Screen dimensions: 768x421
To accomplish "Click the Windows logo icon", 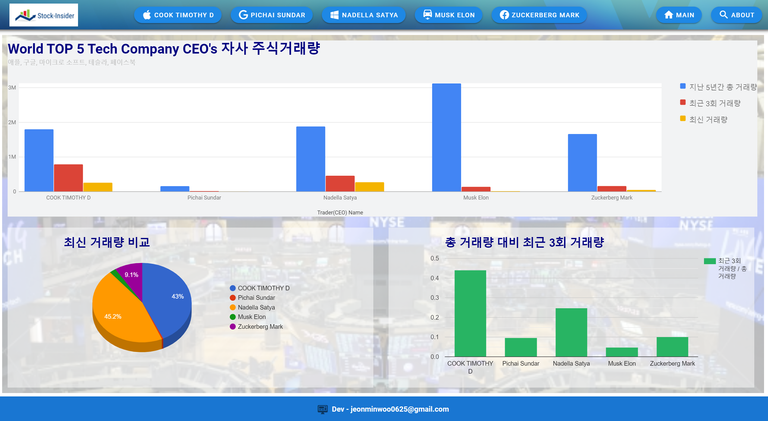I will (x=335, y=15).
